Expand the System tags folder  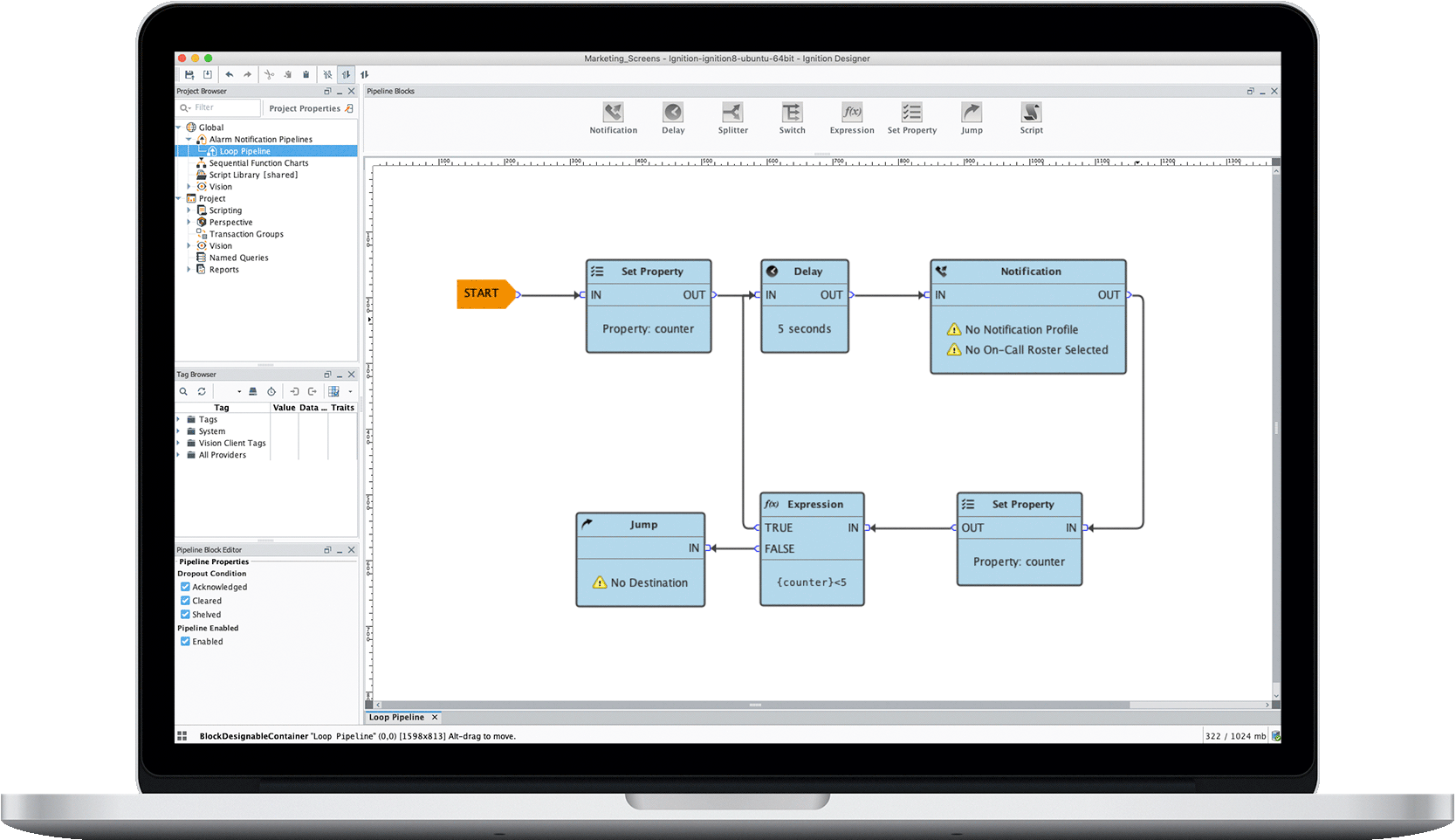click(x=179, y=431)
